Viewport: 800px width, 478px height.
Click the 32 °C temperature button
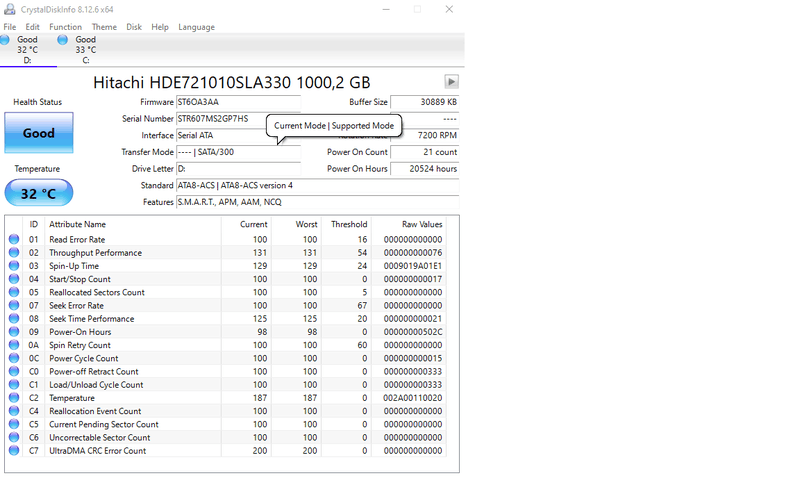pyautogui.click(x=39, y=193)
